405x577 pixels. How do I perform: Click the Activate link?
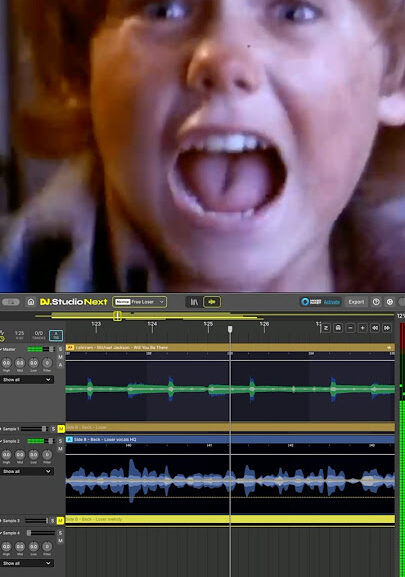[331, 302]
